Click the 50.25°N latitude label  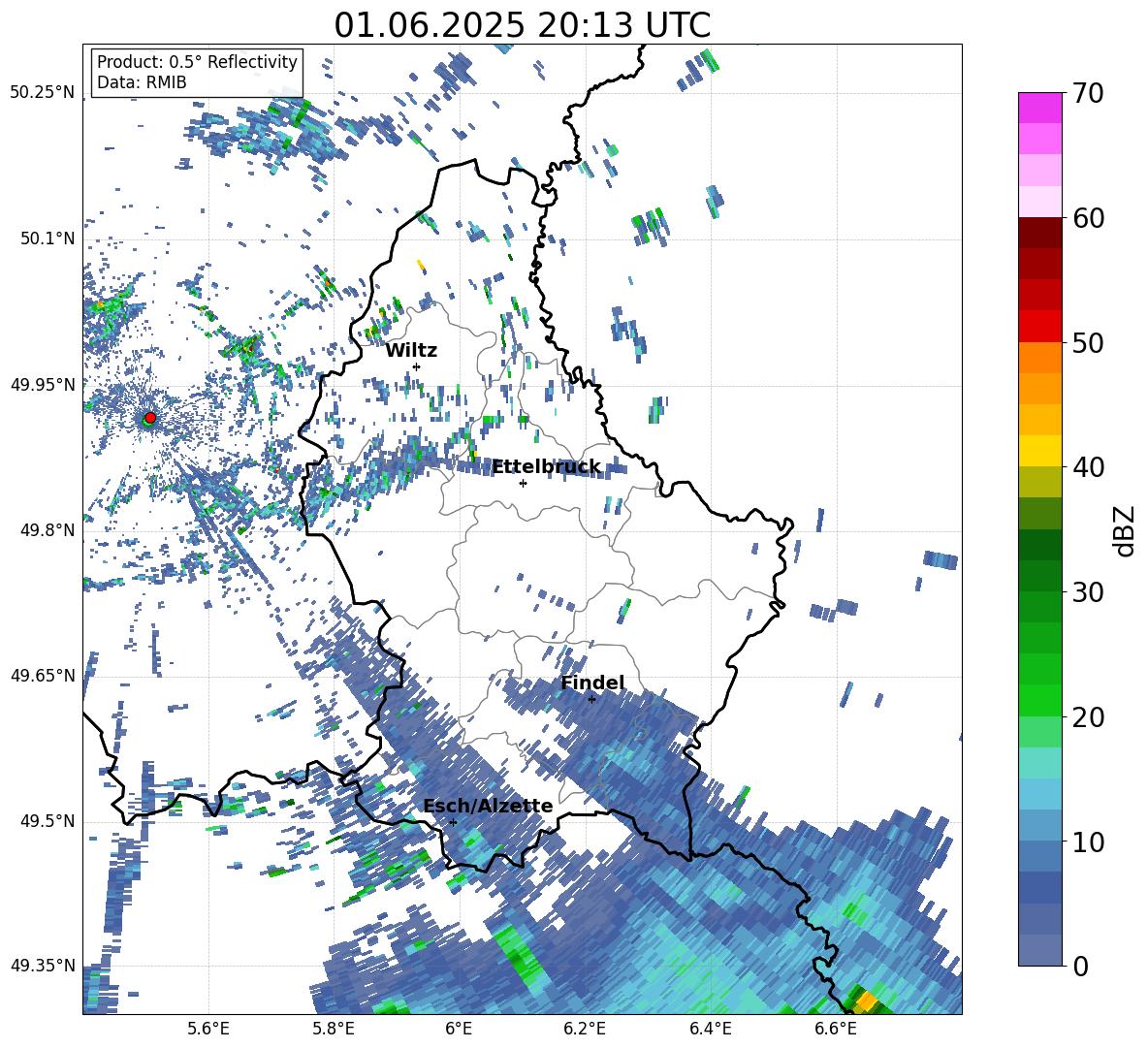[43, 93]
